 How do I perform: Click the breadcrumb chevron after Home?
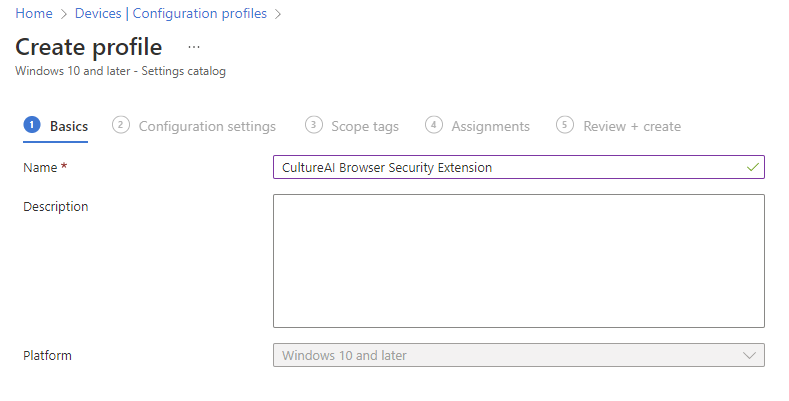point(65,14)
